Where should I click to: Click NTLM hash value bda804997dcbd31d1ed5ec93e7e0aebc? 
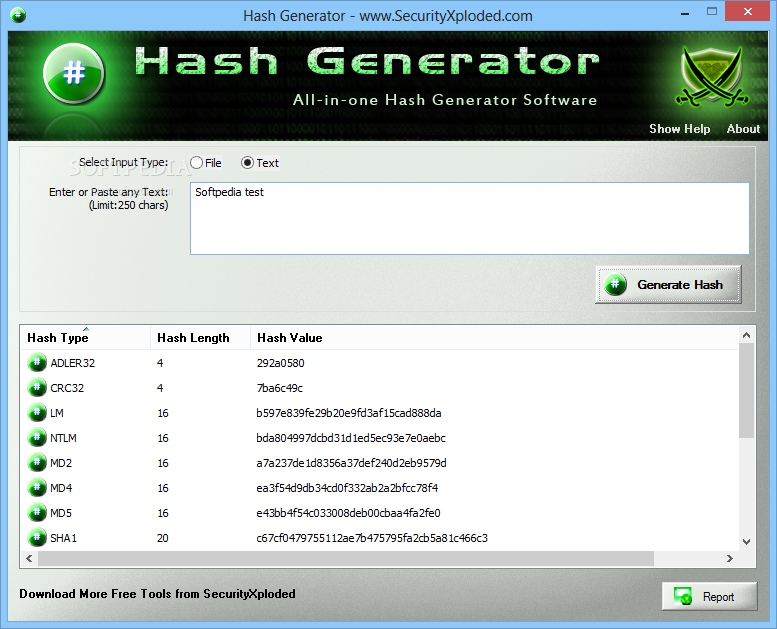click(351, 438)
